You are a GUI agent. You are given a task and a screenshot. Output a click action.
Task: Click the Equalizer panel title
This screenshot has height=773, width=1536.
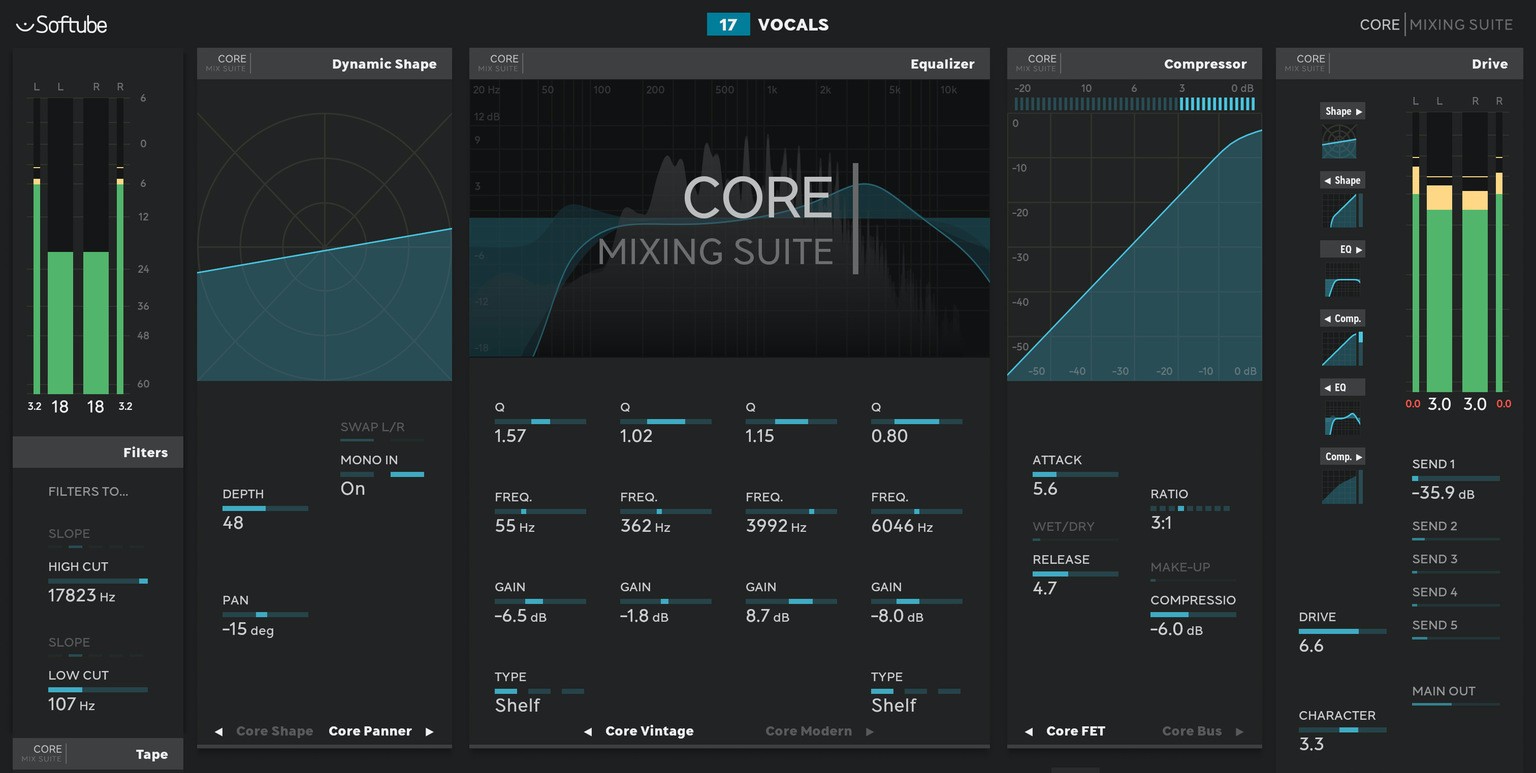(942, 64)
